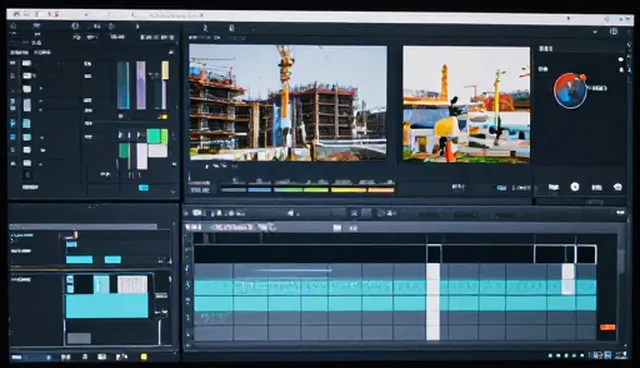Click the teal level meter bar
Image resolution: width=640 pixels, height=368 pixels.
tap(123, 85)
